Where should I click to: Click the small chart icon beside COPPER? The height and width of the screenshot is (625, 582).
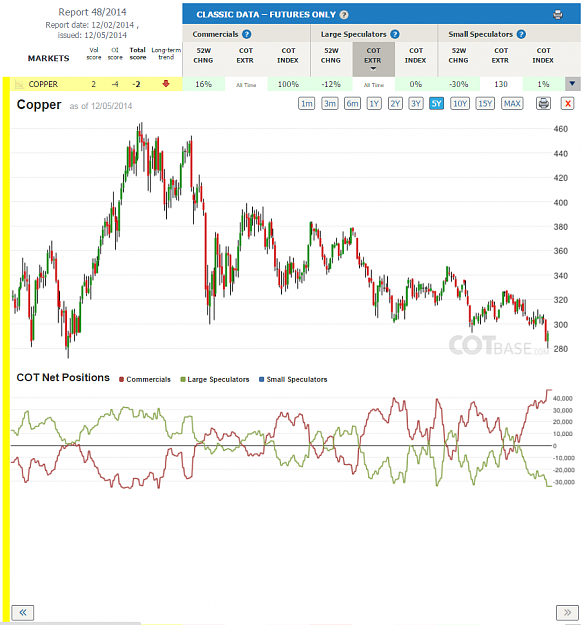click(19, 84)
